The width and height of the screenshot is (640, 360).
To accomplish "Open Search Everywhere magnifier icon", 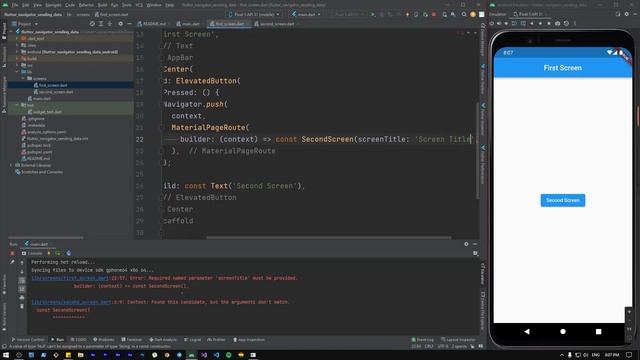I will coord(464,14).
